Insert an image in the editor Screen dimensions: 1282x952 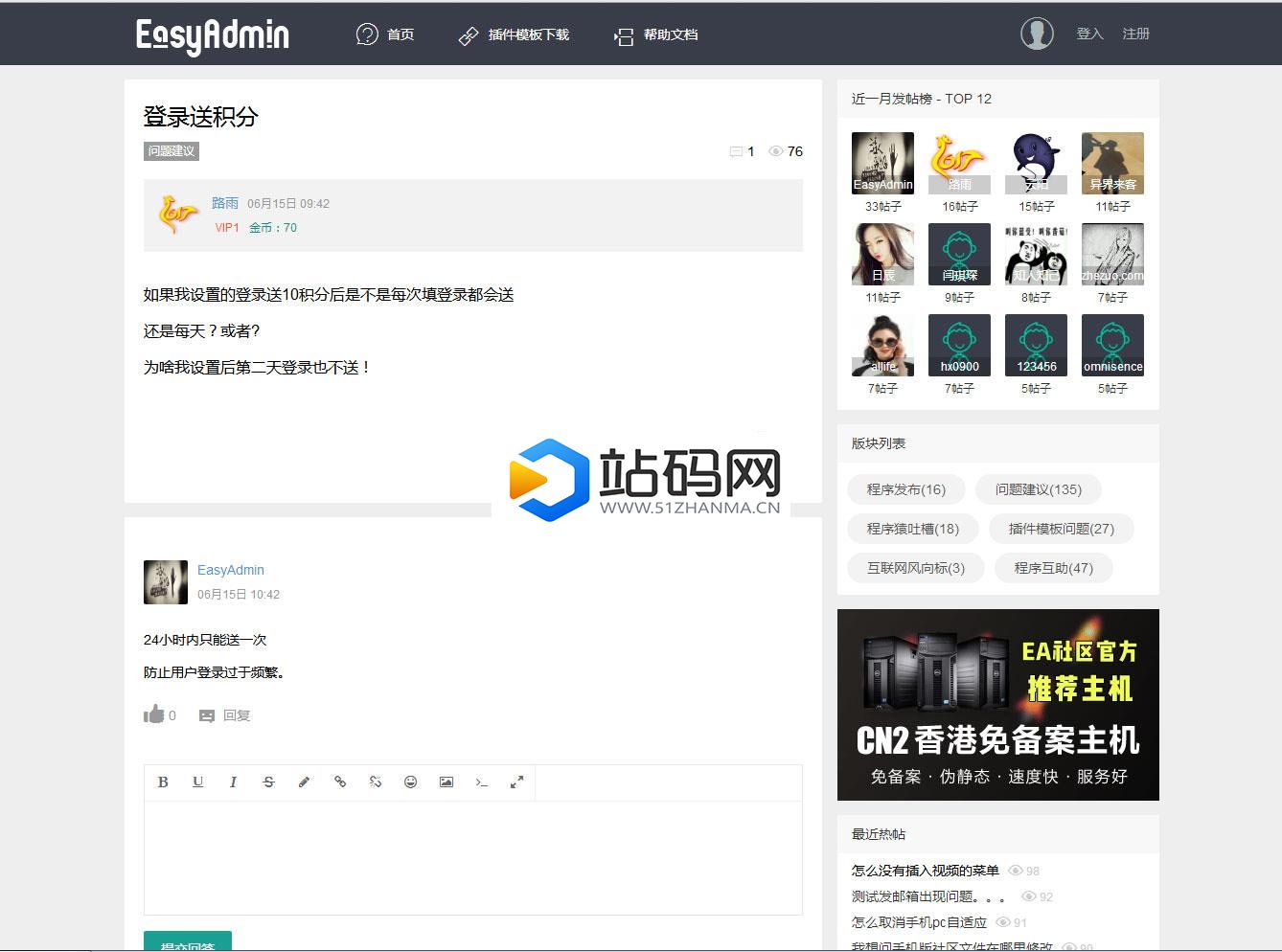pos(446,782)
